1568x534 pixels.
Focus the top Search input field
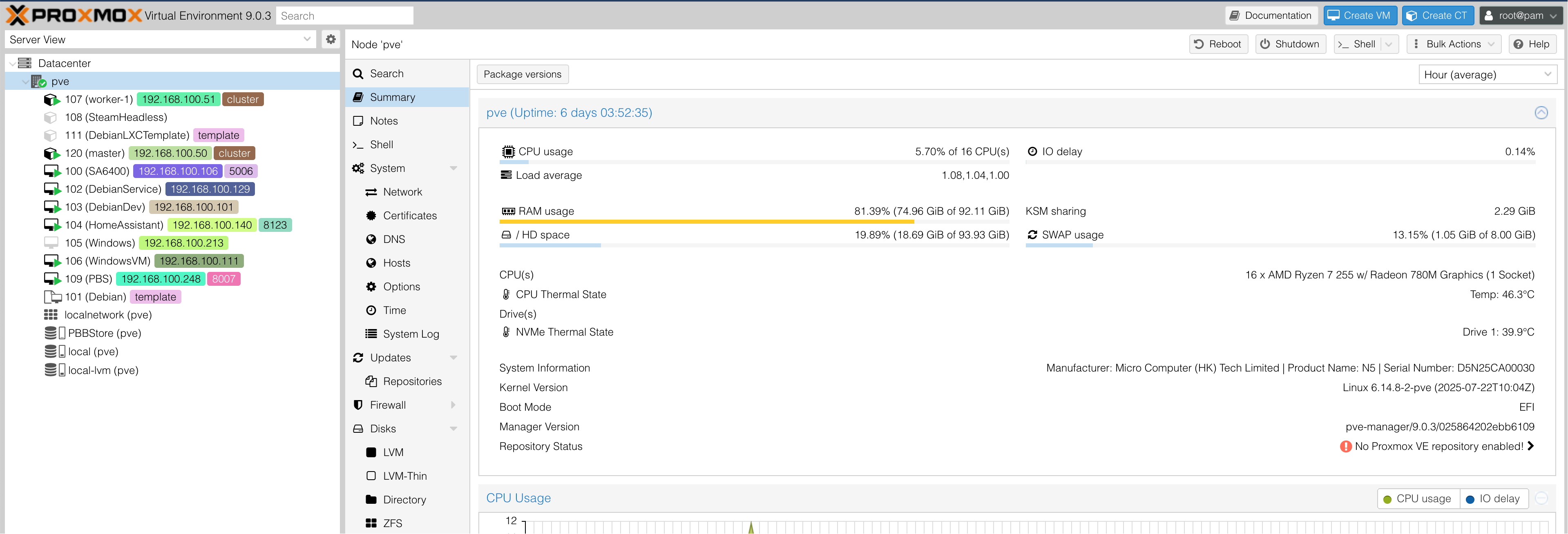pyautogui.click(x=344, y=16)
